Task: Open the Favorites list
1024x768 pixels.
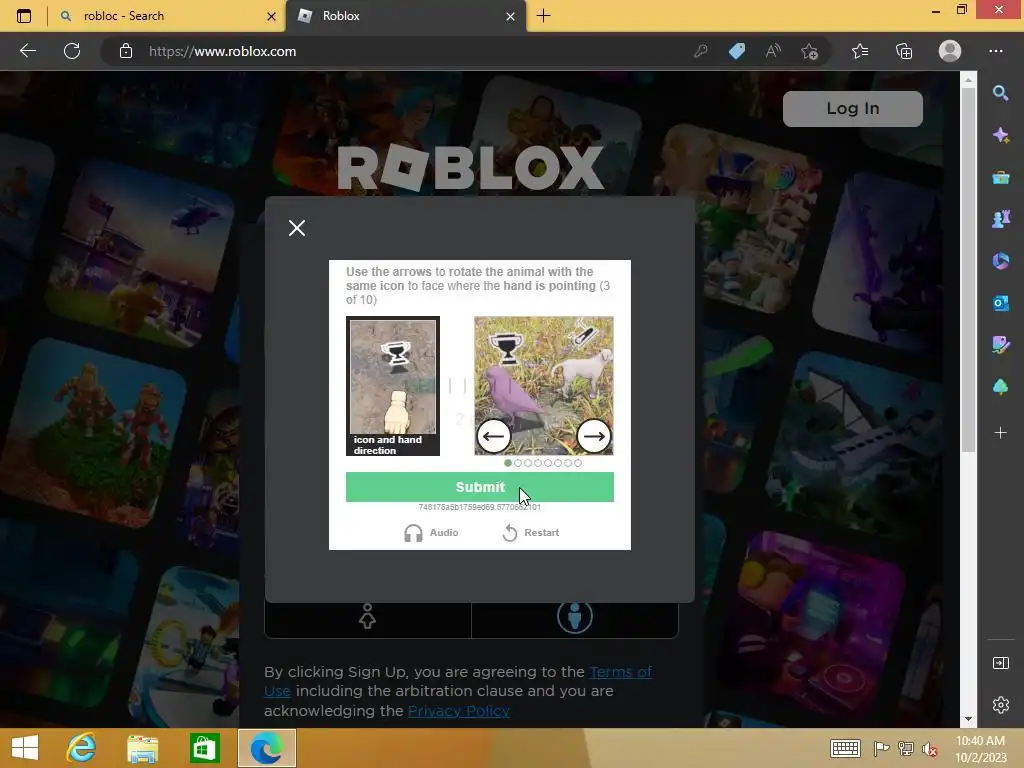Action: (x=860, y=51)
